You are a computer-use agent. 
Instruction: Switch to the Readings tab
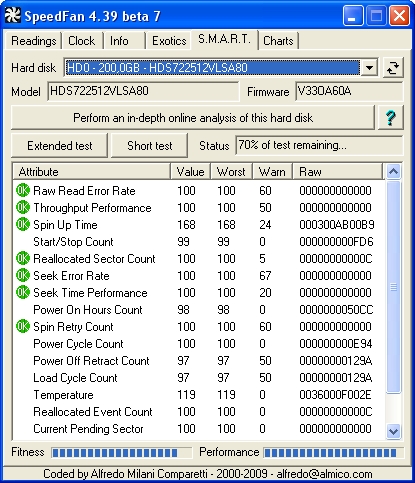point(33,41)
